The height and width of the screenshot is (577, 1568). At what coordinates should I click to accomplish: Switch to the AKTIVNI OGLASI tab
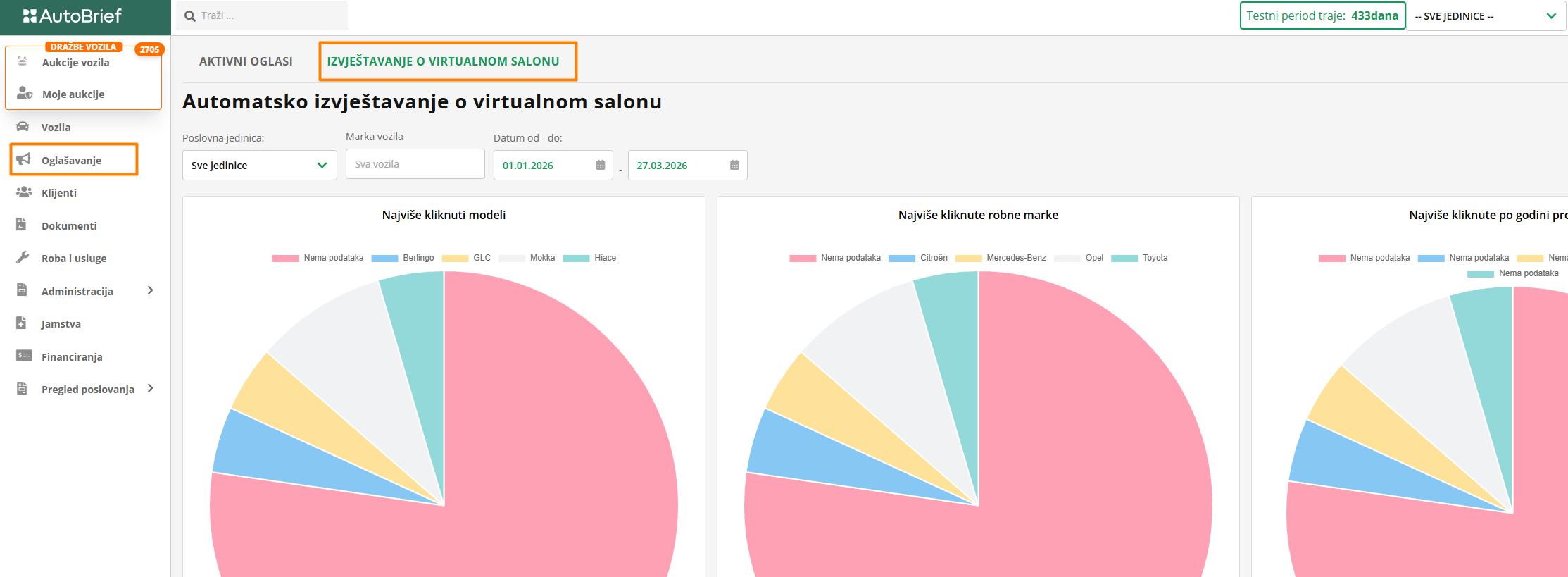pyautogui.click(x=246, y=61)
